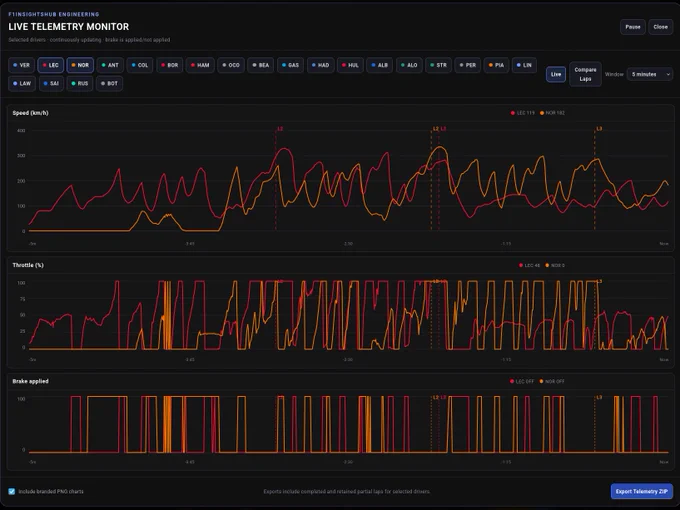Add the ANT driver to charts
Screen dimensions: 680x510
(x=110, y=65)
